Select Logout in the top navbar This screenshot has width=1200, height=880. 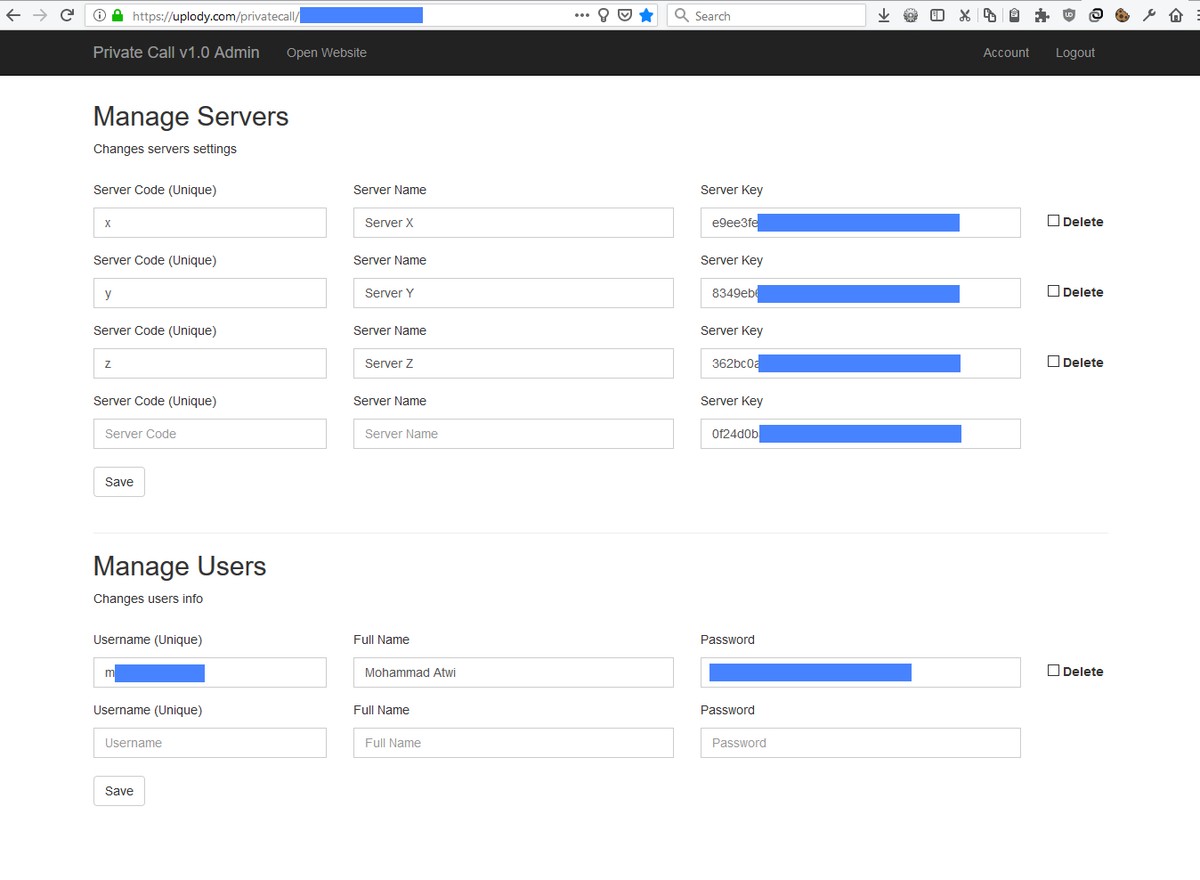[x=1075, y=53]
